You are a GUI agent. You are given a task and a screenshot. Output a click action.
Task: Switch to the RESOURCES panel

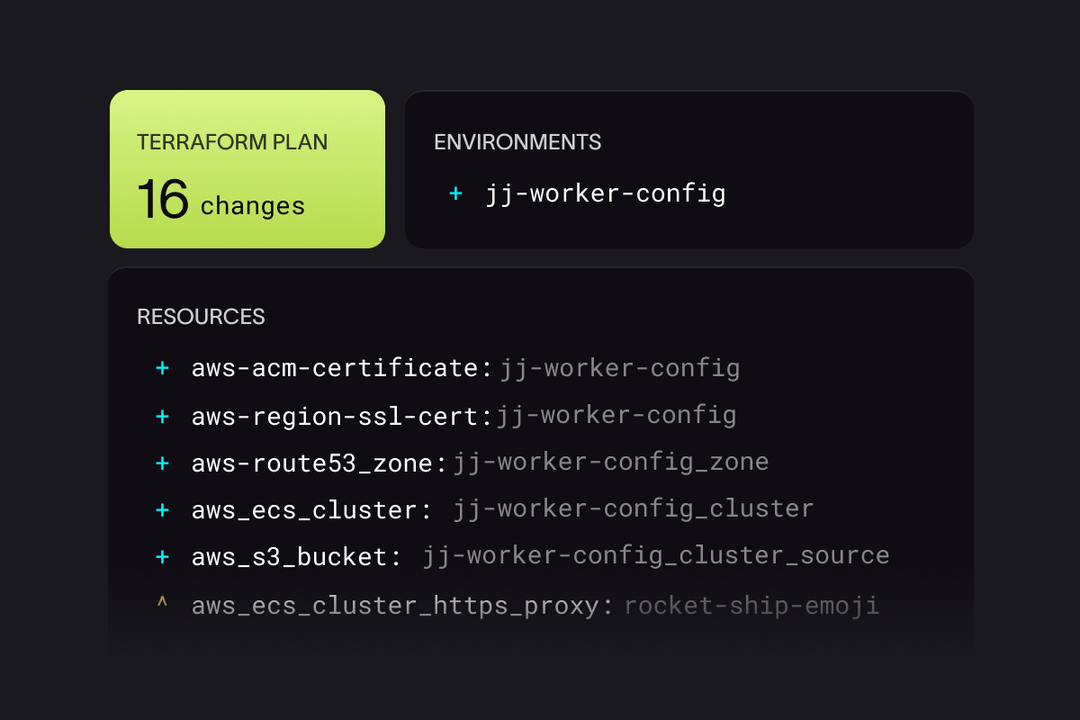click(201, 316)
